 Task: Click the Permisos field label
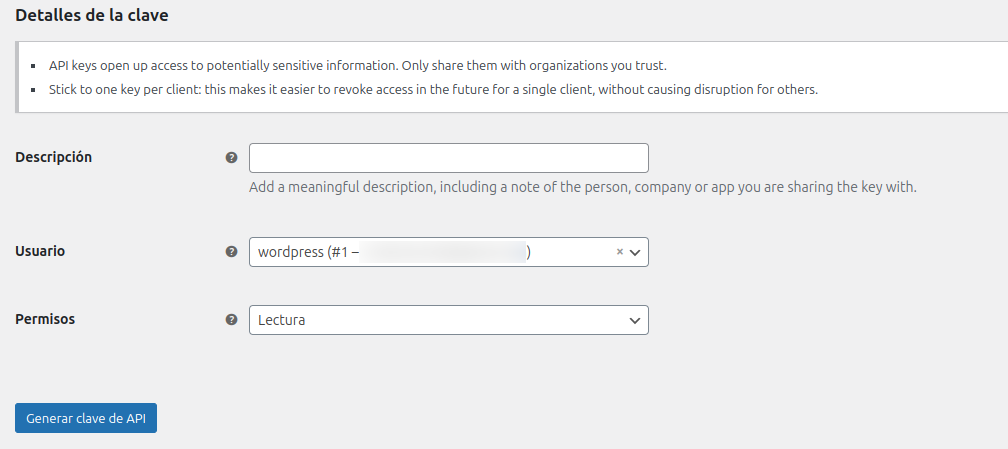tap(45, 319)
